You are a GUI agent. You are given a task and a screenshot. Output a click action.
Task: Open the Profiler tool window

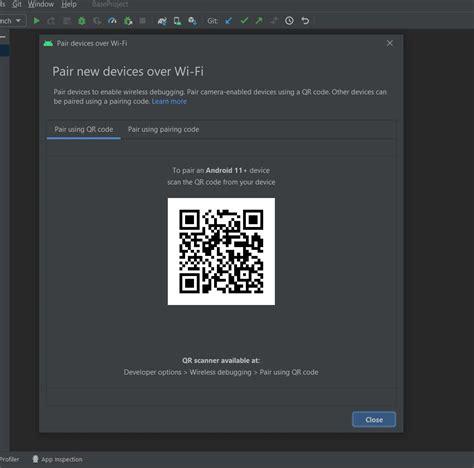[x=9, y=459]
